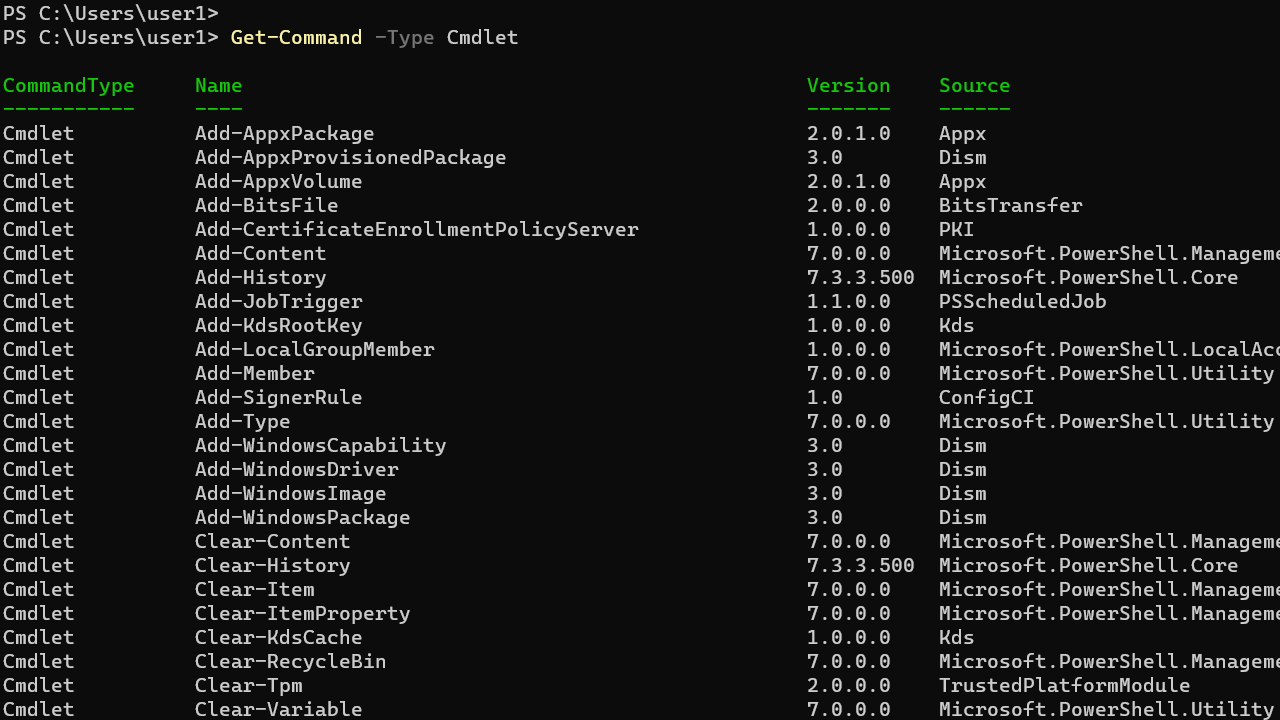Click the Cmdlet argument after -Type
The height and width of the screenshot is (720, 1280).
point(481,37)
